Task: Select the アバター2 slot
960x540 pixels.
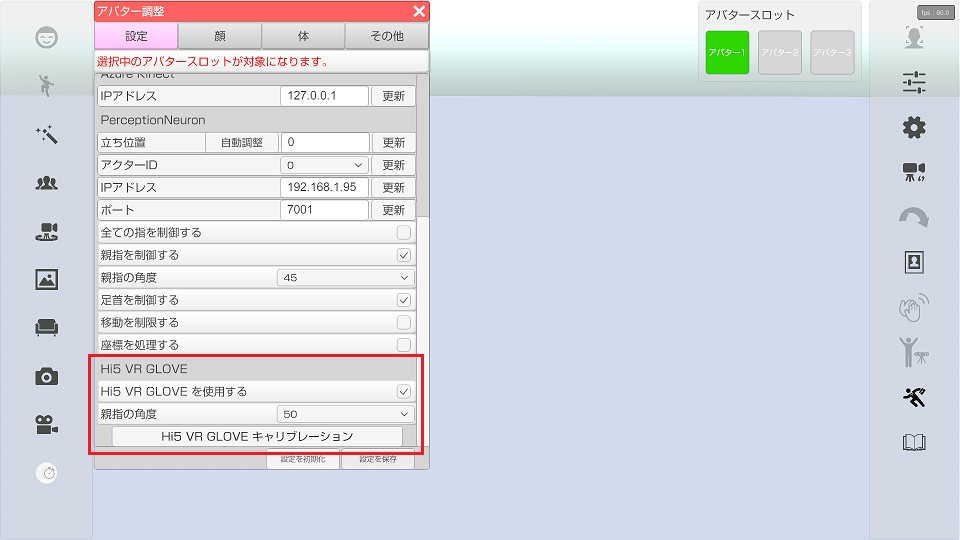Action: (779, 53)
